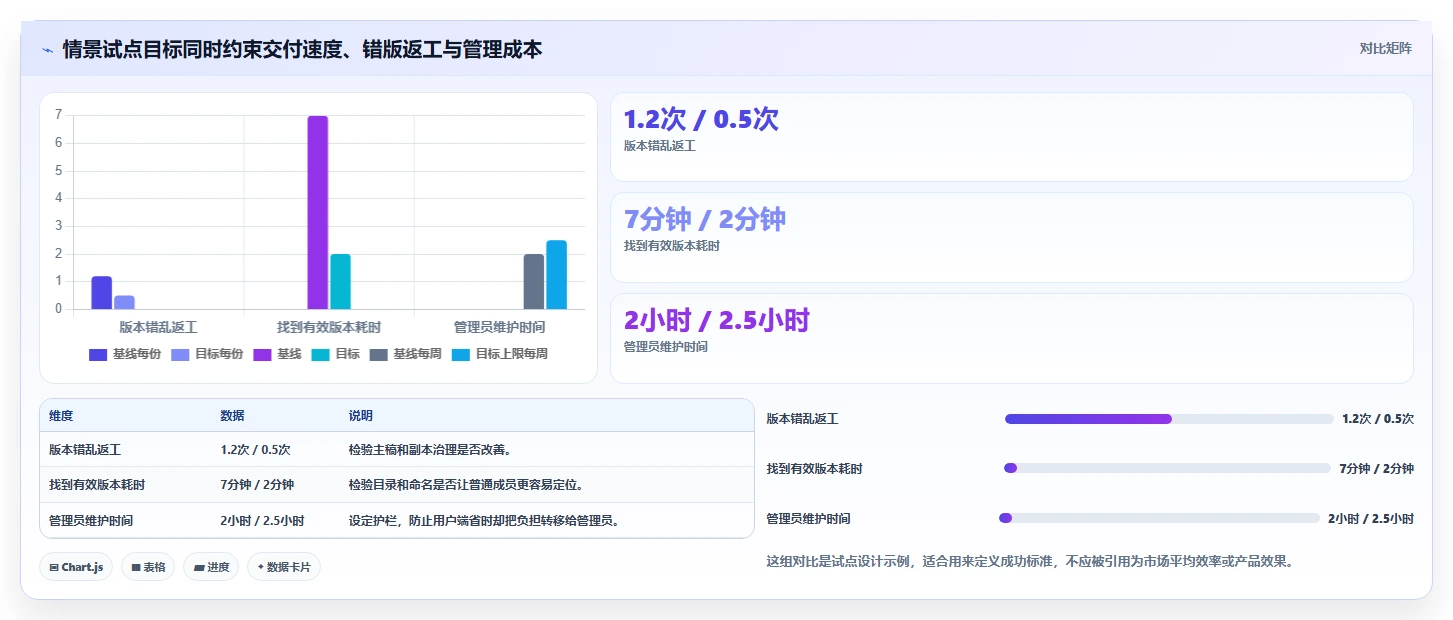
Task: Toggle the 基线每份 legend swatch
Action: [98, 354]
